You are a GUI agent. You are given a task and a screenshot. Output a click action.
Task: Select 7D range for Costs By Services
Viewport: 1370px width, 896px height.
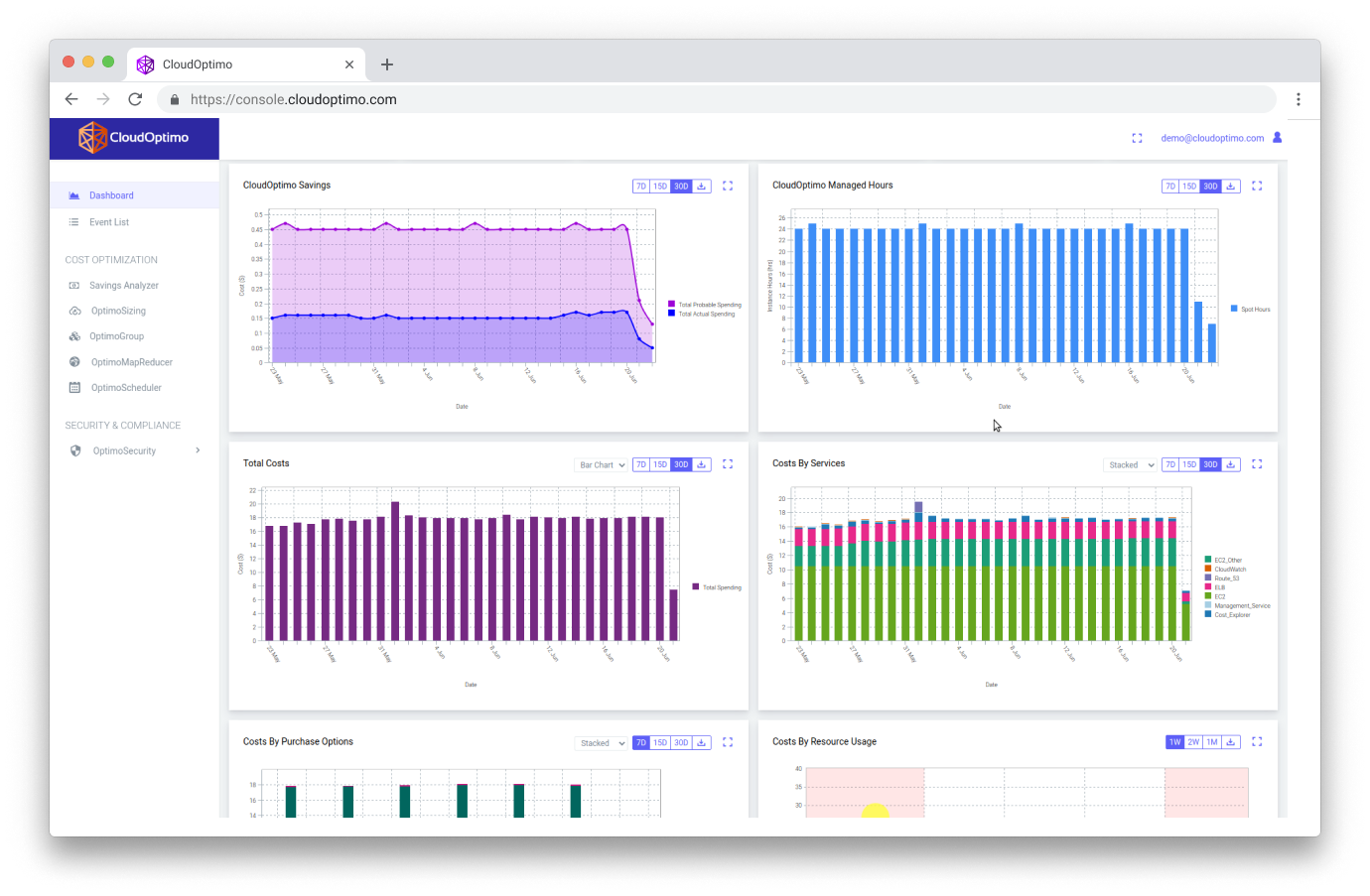coord(1170,464)
